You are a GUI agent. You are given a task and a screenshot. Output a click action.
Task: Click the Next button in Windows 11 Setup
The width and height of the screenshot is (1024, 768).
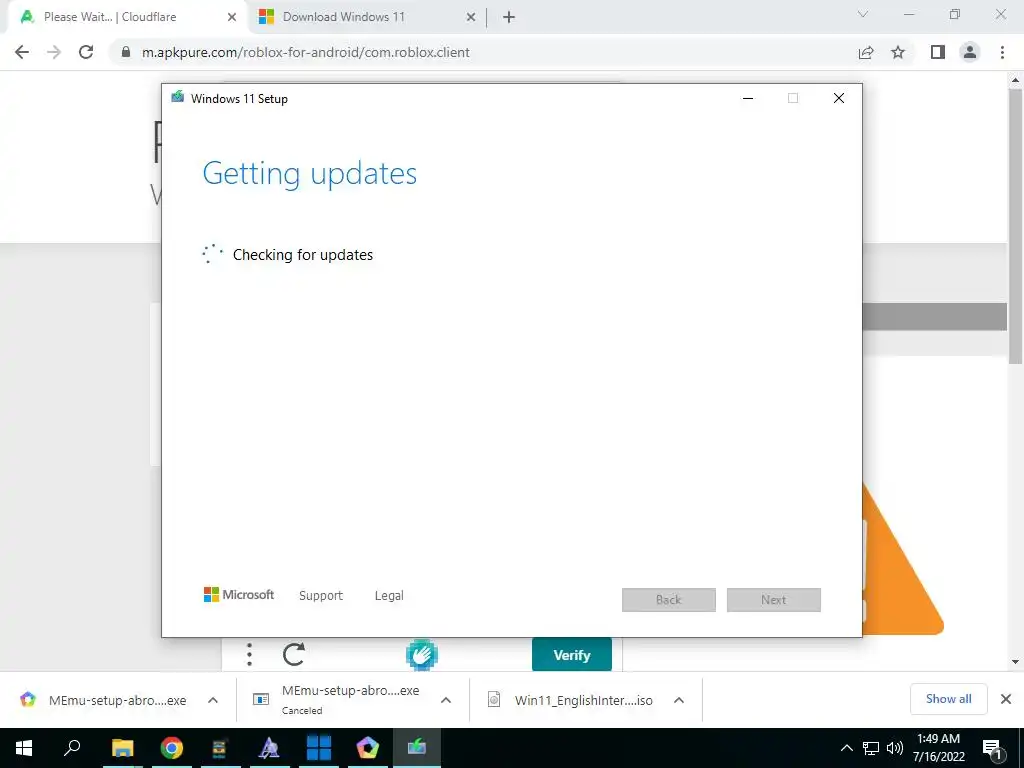tap(774, 600)
